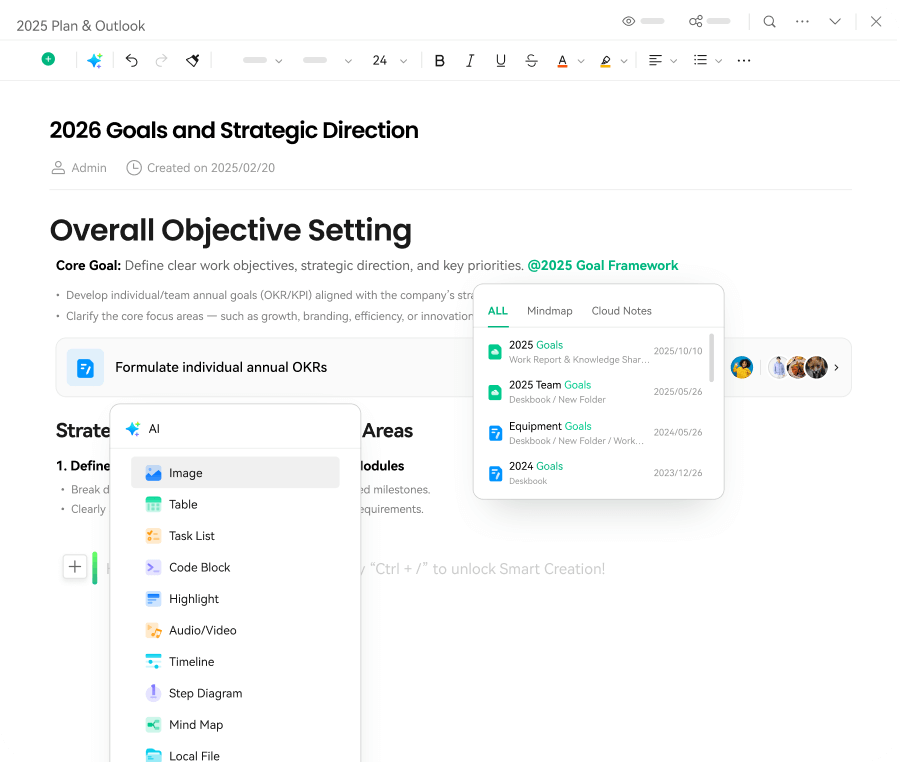Click the search results scrollbar
Viewport: 900px width, 762px height.
pyautogui.click(x=712, y=358)
